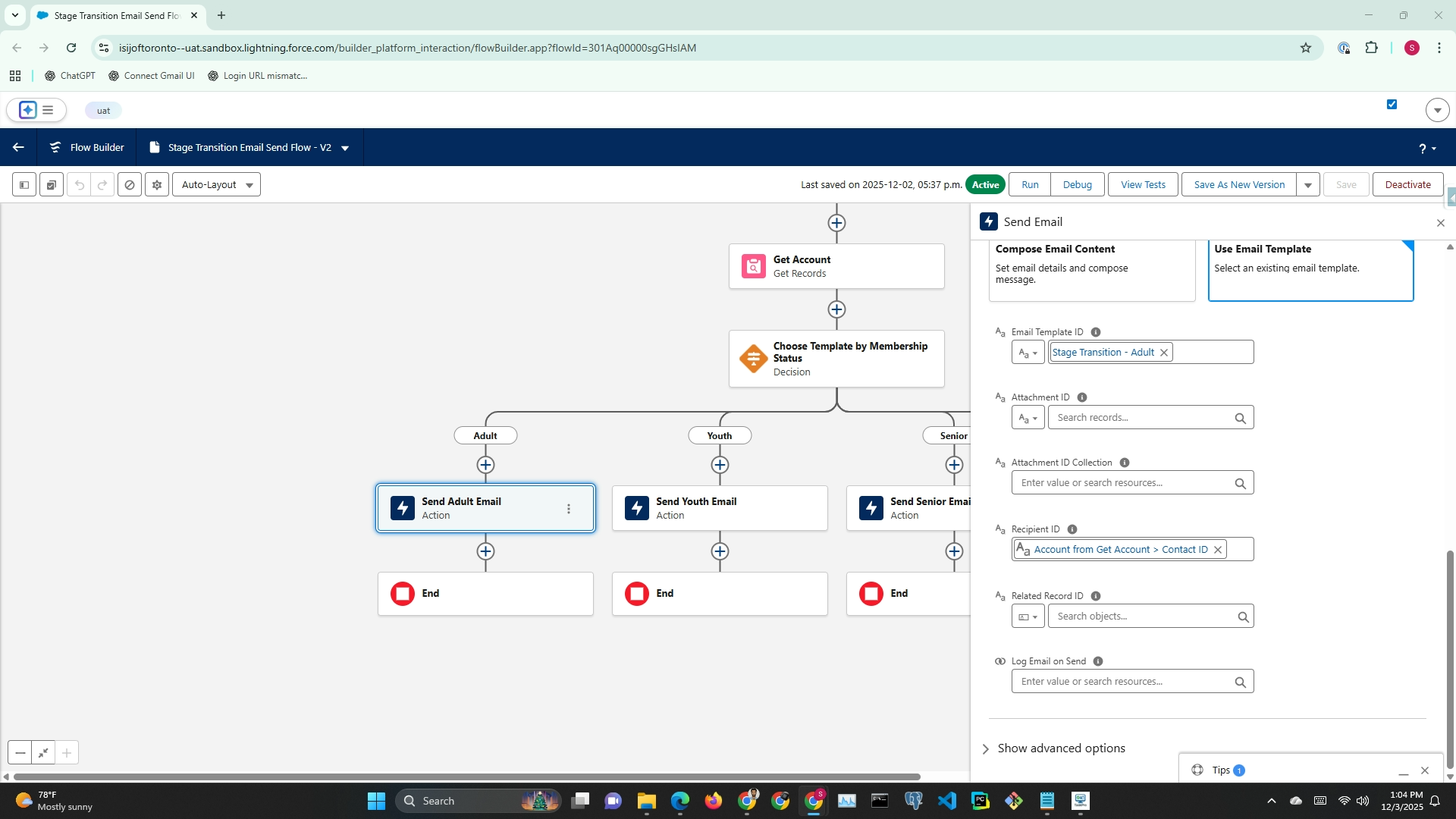Click the Get Account records icon
This screenshot has width=1456, height=819.
pyautogui.click(x=753, y=266)
